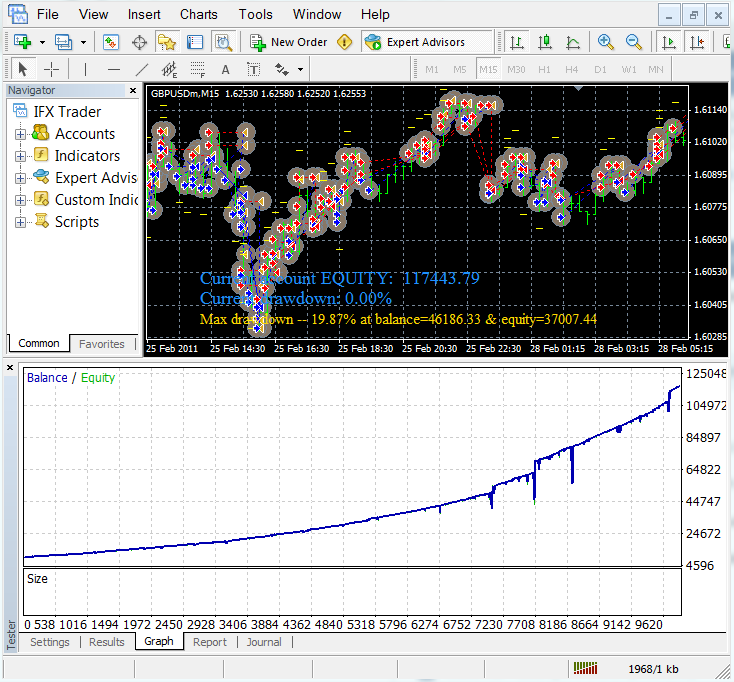
Task: Close the Navigator panel
Action: [132, 90]
